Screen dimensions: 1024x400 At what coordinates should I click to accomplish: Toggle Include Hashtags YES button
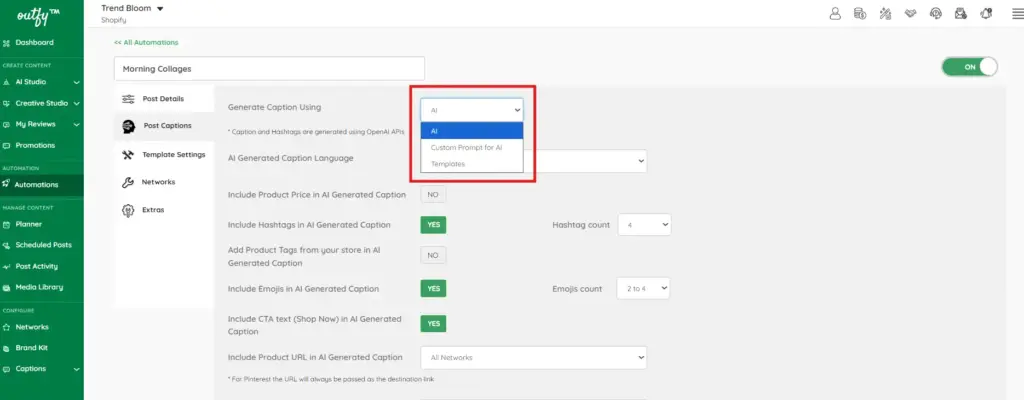point(433,225)
